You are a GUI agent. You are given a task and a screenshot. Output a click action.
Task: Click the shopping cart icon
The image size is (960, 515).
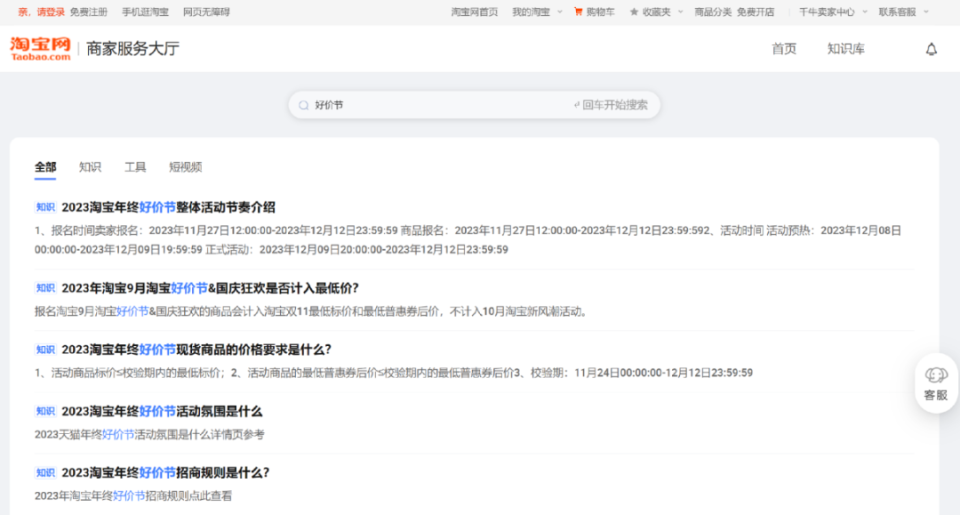[578, 12]
